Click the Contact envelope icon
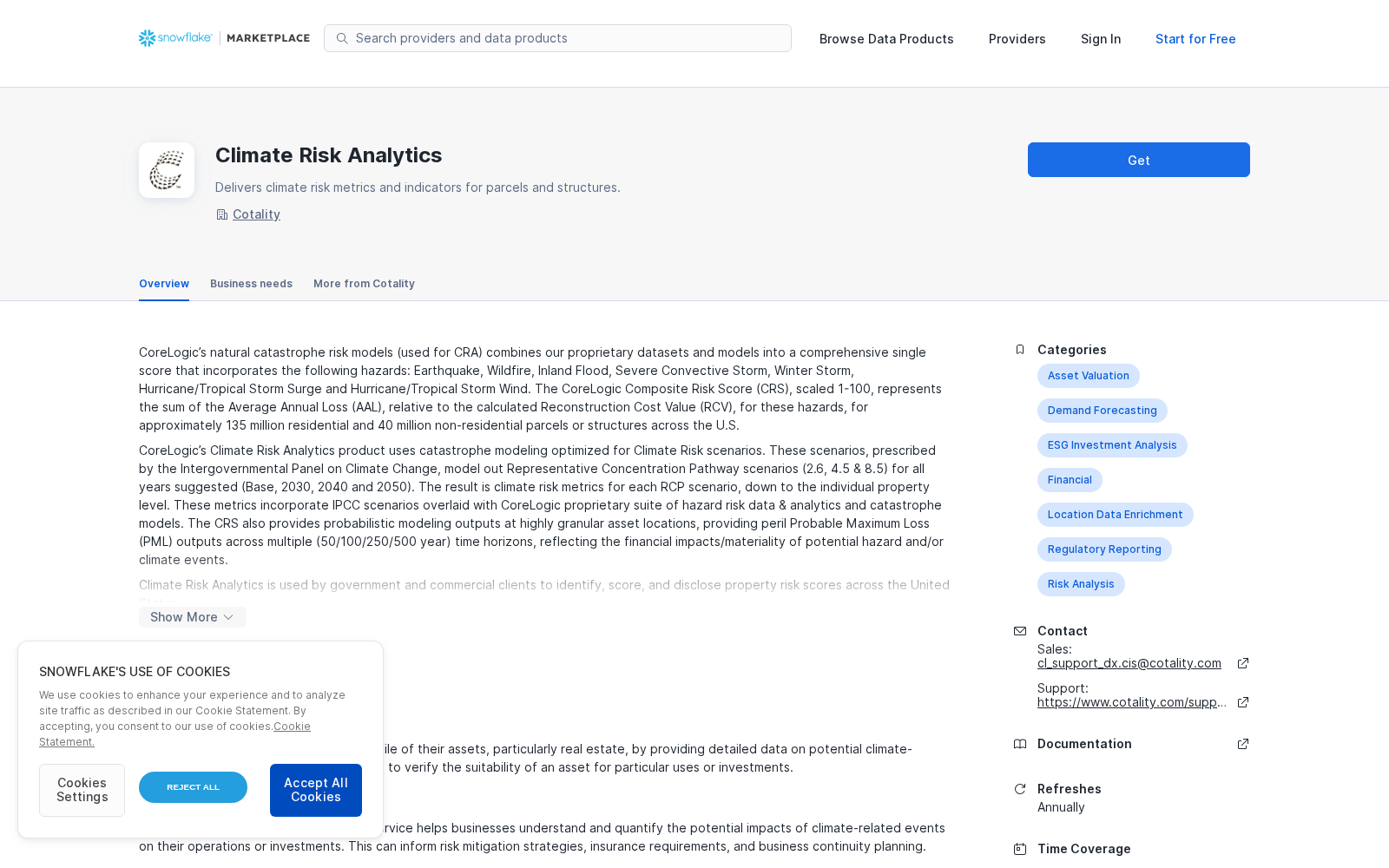The height and width of the screenshot is (868, 1389). click(1020, 631)
